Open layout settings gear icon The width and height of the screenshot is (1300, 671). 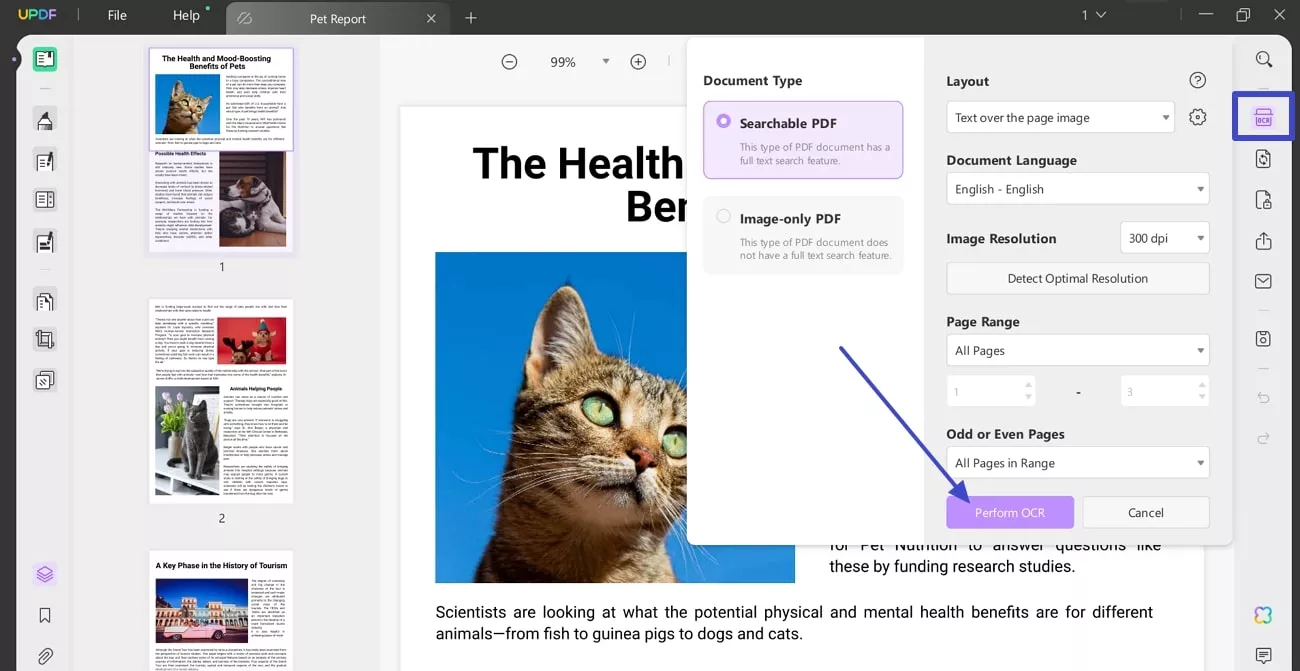(x=1198, y=117)
